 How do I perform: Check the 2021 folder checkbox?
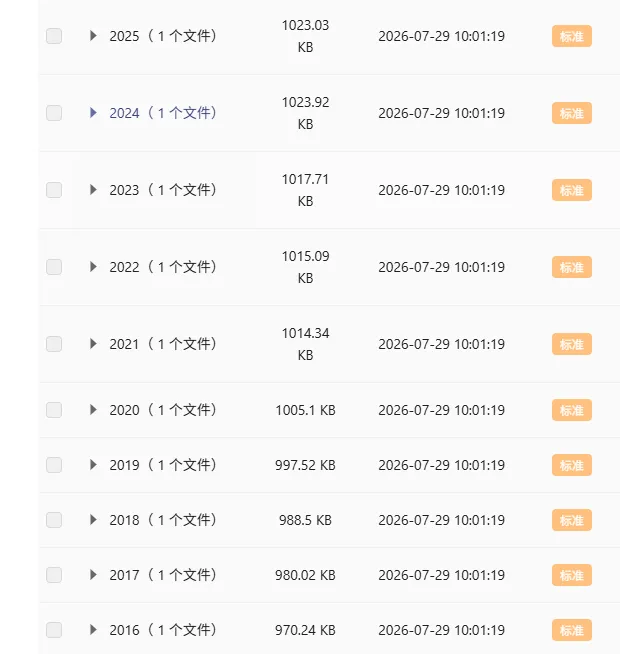coord(54,344)
